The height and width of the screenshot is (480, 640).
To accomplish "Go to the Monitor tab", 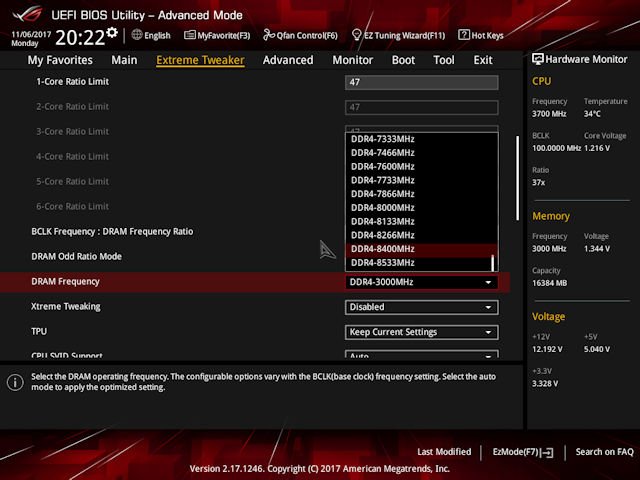I will click(x=353, y=60).
